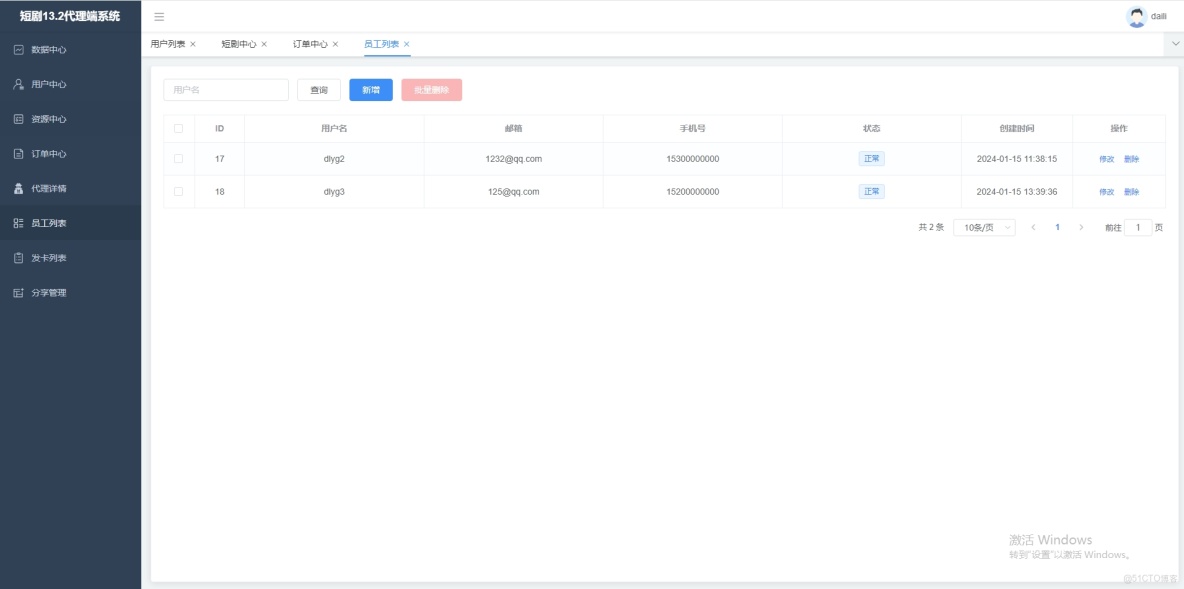Click the daili user avatar
This screenshot has height=589, width=1184.
[1135, 16]
